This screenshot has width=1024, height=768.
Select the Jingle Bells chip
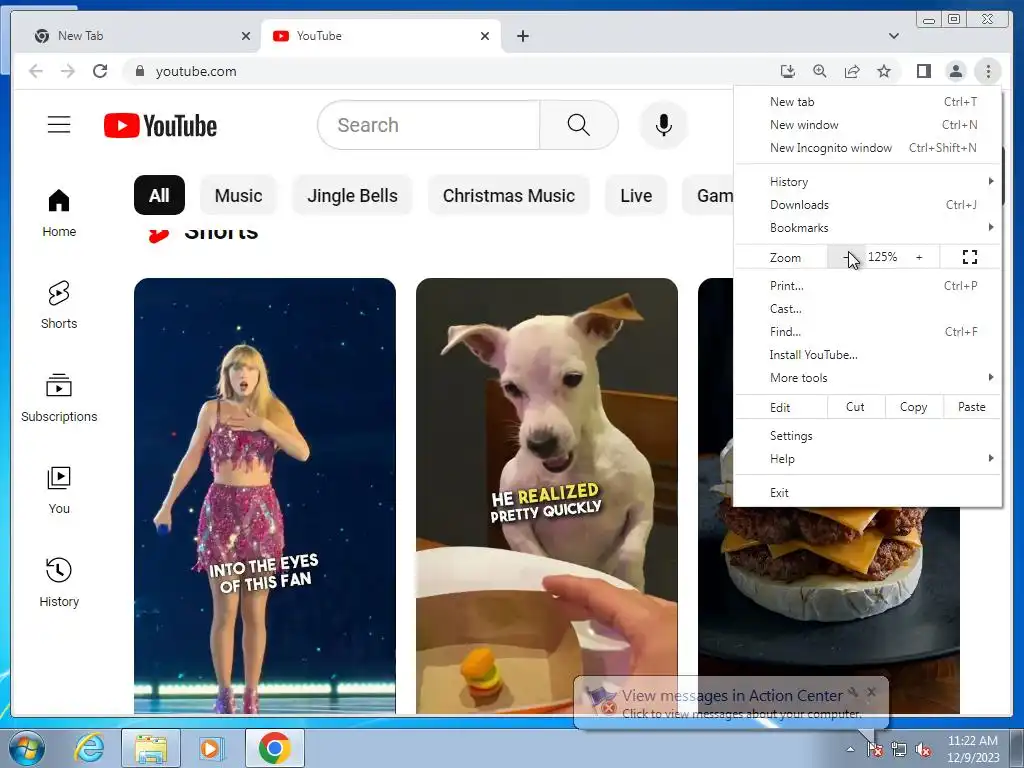352,195
